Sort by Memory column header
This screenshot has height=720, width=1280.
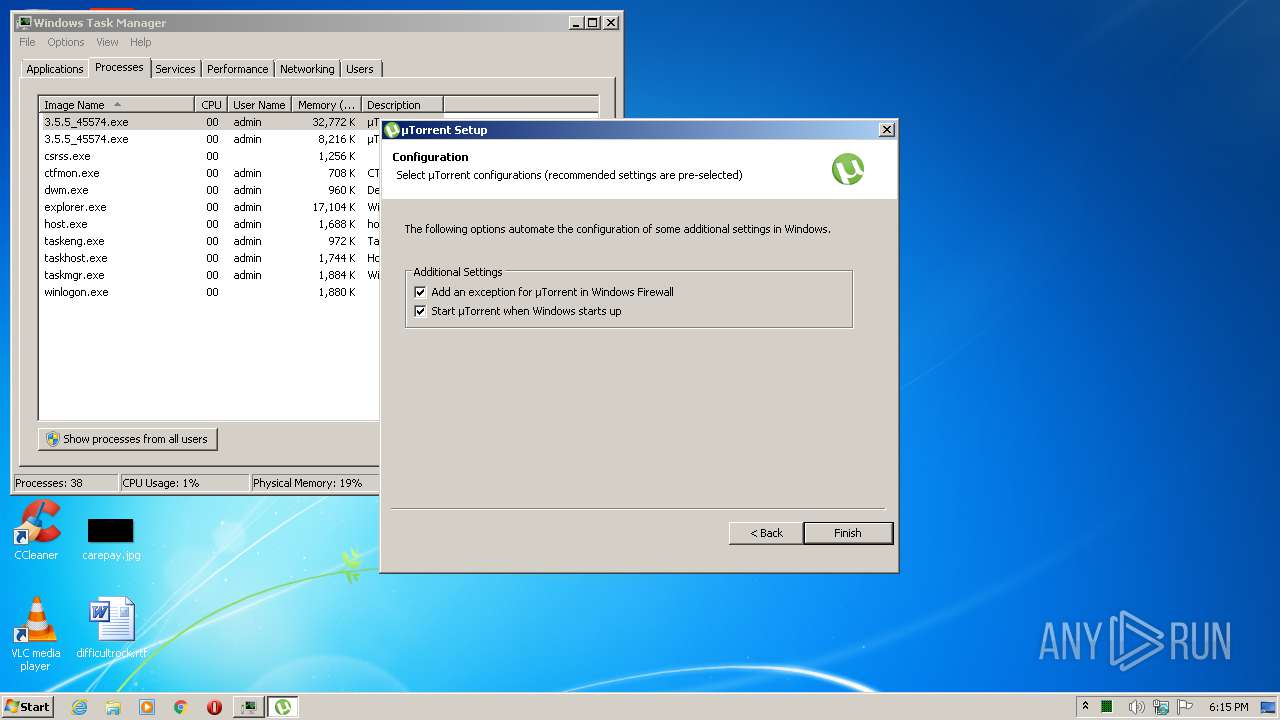point(326,105)
